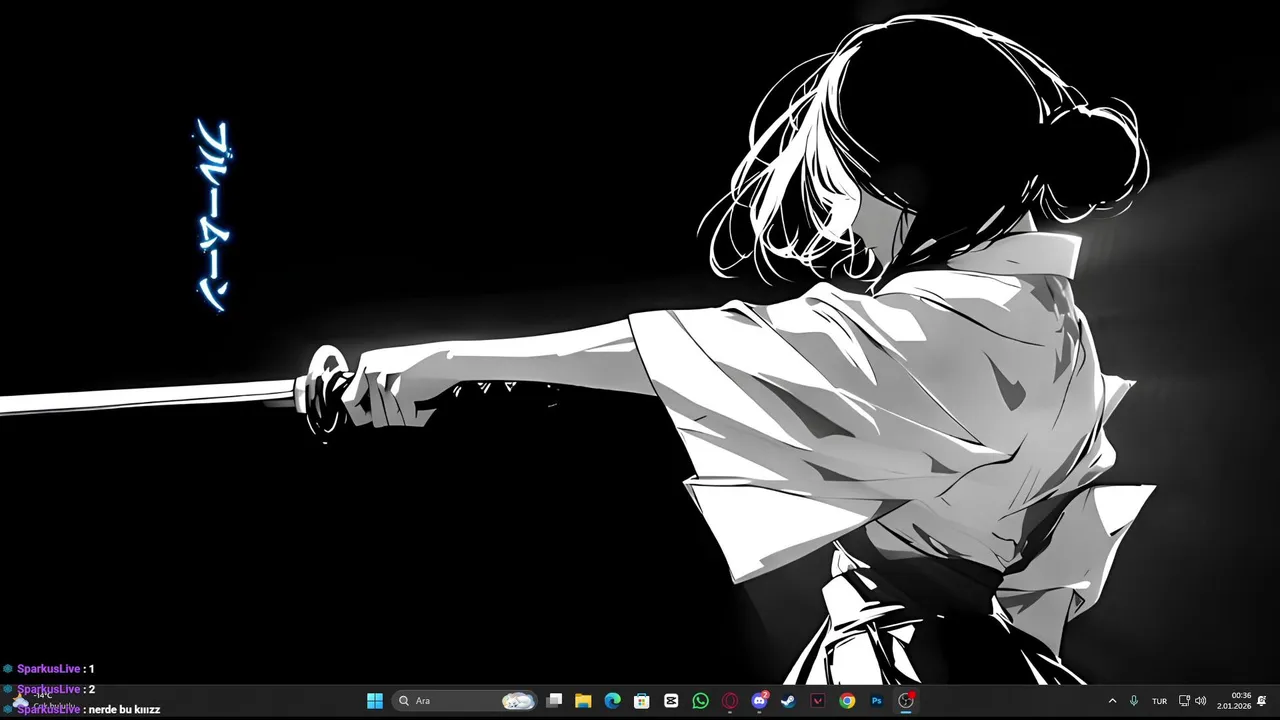Open the clock showing 00:36
Screen dimensions: 1280x720
click(x=1234, y=701)
